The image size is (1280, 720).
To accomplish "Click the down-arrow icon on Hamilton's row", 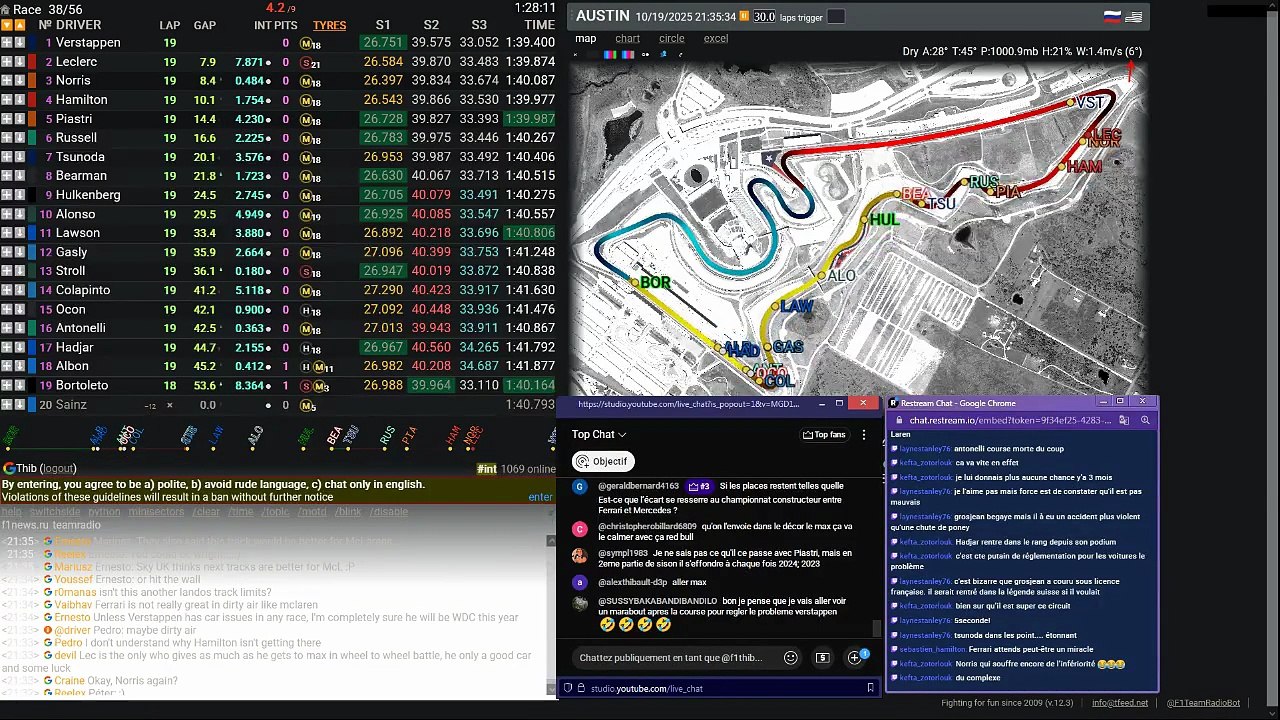I will tap(19, 100).
